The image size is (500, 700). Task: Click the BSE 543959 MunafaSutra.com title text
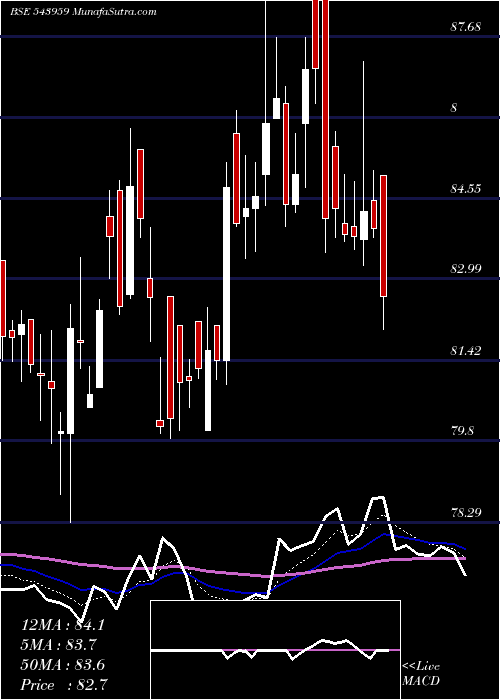(83, 12)
